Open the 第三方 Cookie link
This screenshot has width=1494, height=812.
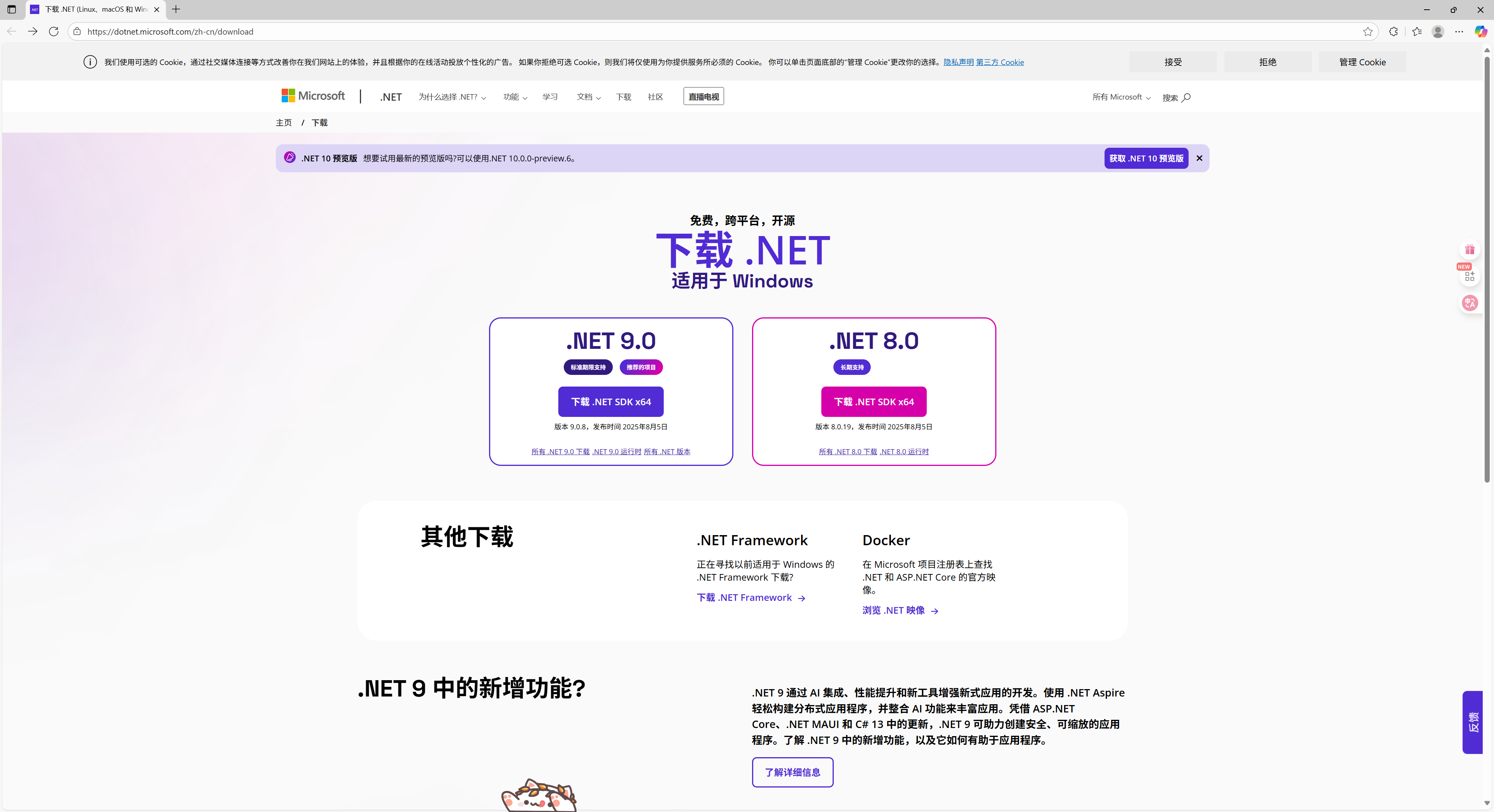click(x=1000, y=62)
